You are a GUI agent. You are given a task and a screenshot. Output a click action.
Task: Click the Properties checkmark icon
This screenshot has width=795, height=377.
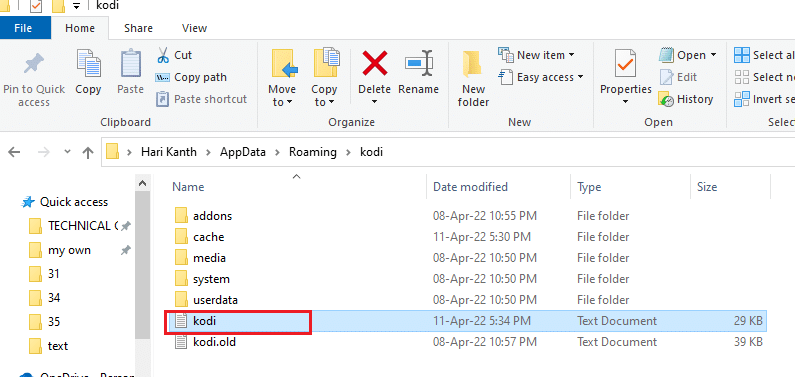[x=625, y=64]
